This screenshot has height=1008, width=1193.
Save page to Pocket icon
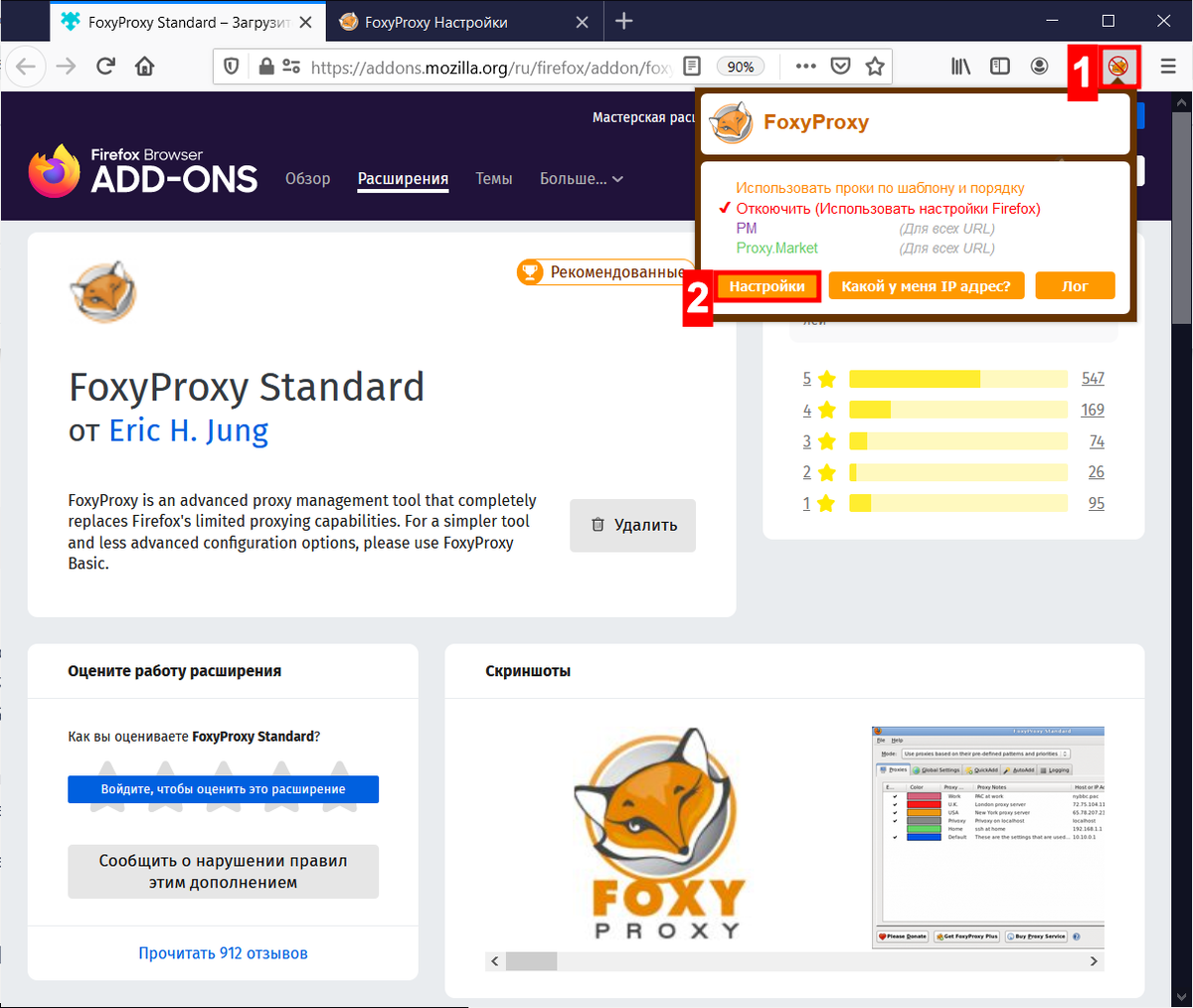[x=840, y=67]
